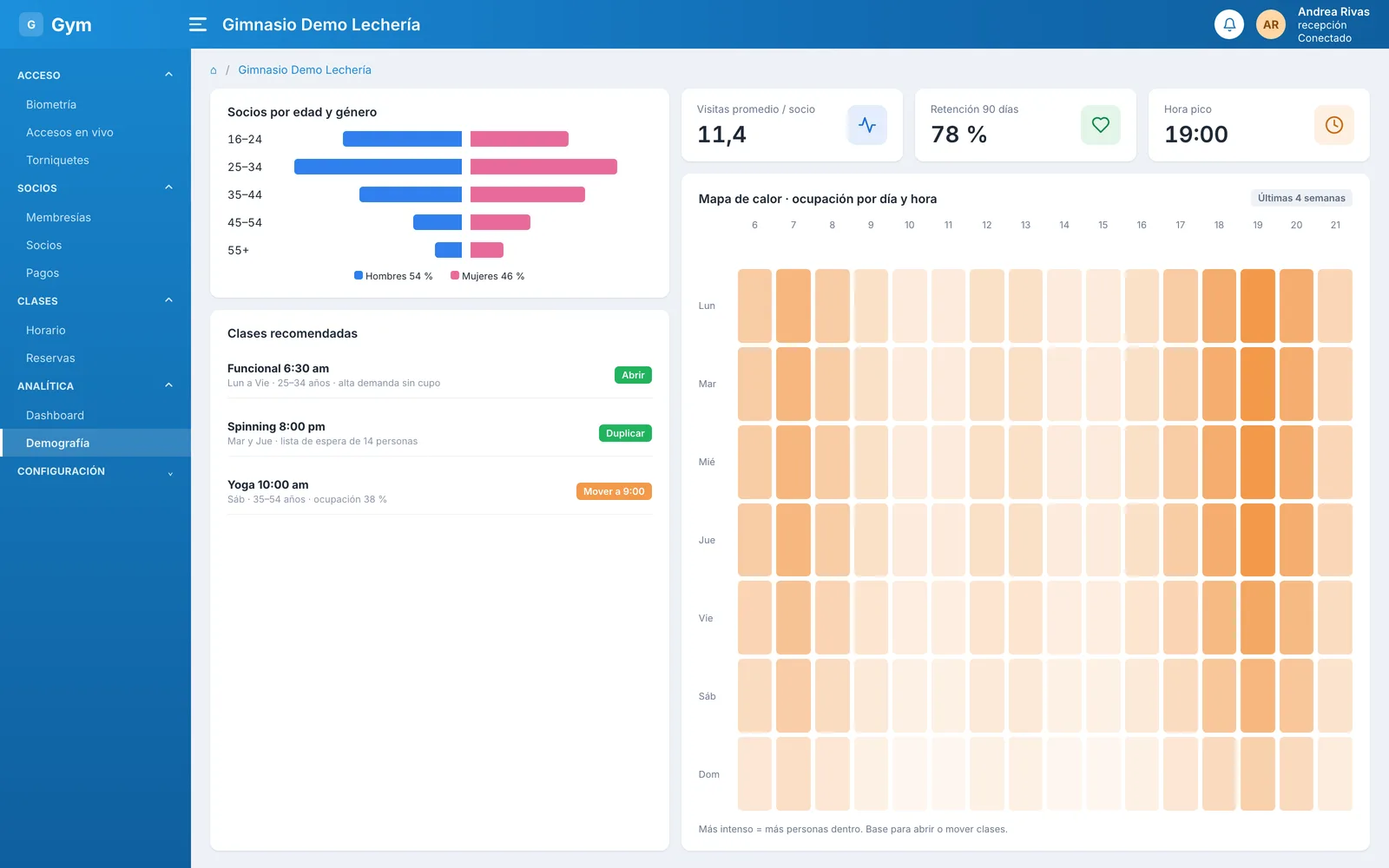
Task: Click the home breadcrumb icon
Action: point(214,70)
